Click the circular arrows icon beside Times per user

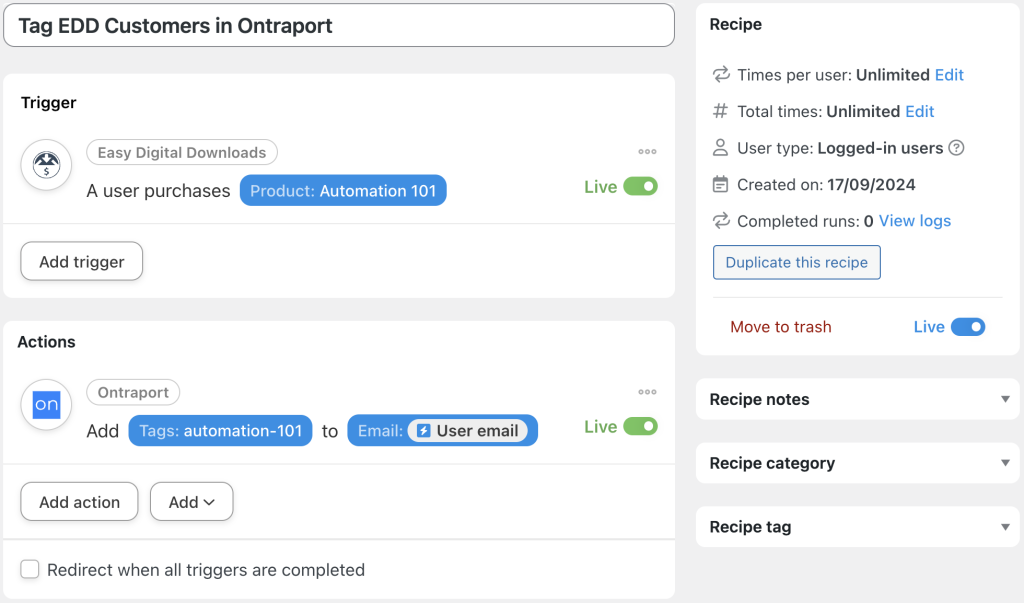(719, 74)
